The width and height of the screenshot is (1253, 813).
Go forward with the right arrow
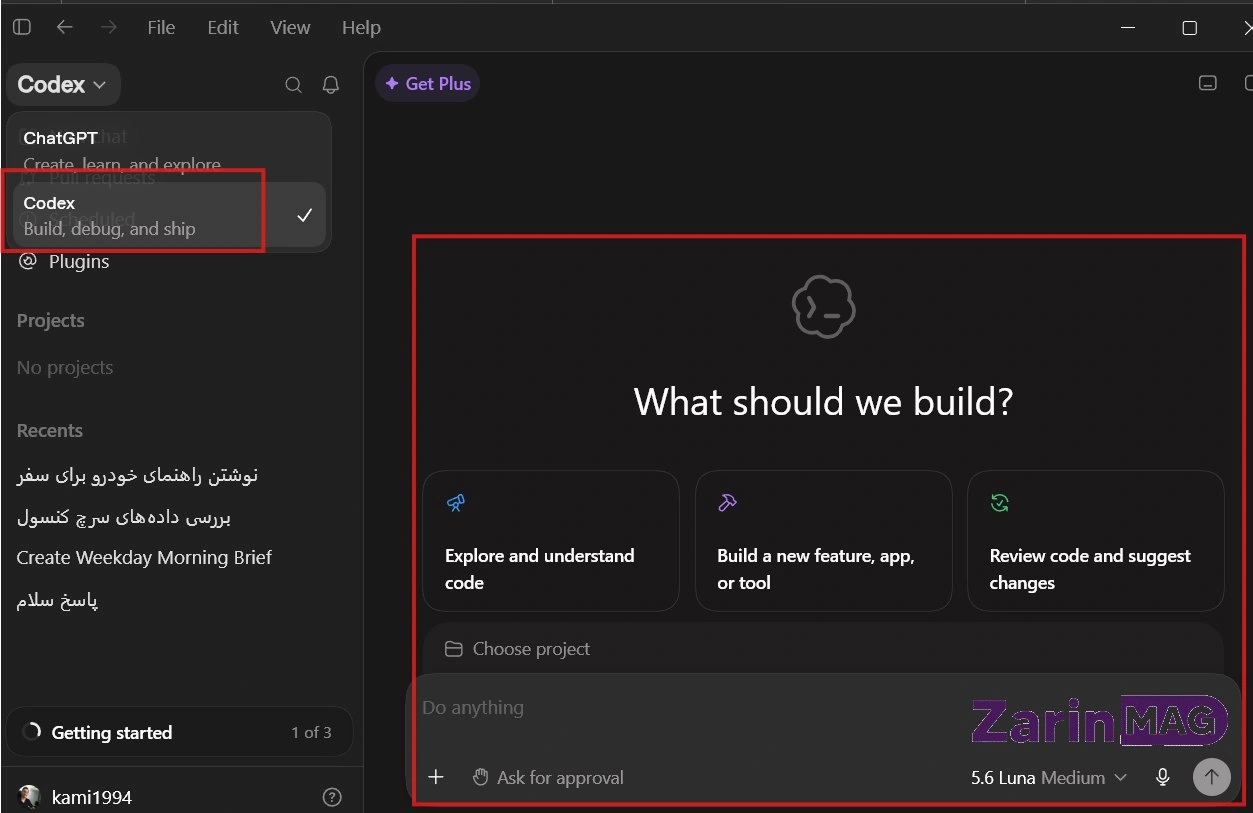(x=108, y=28)
